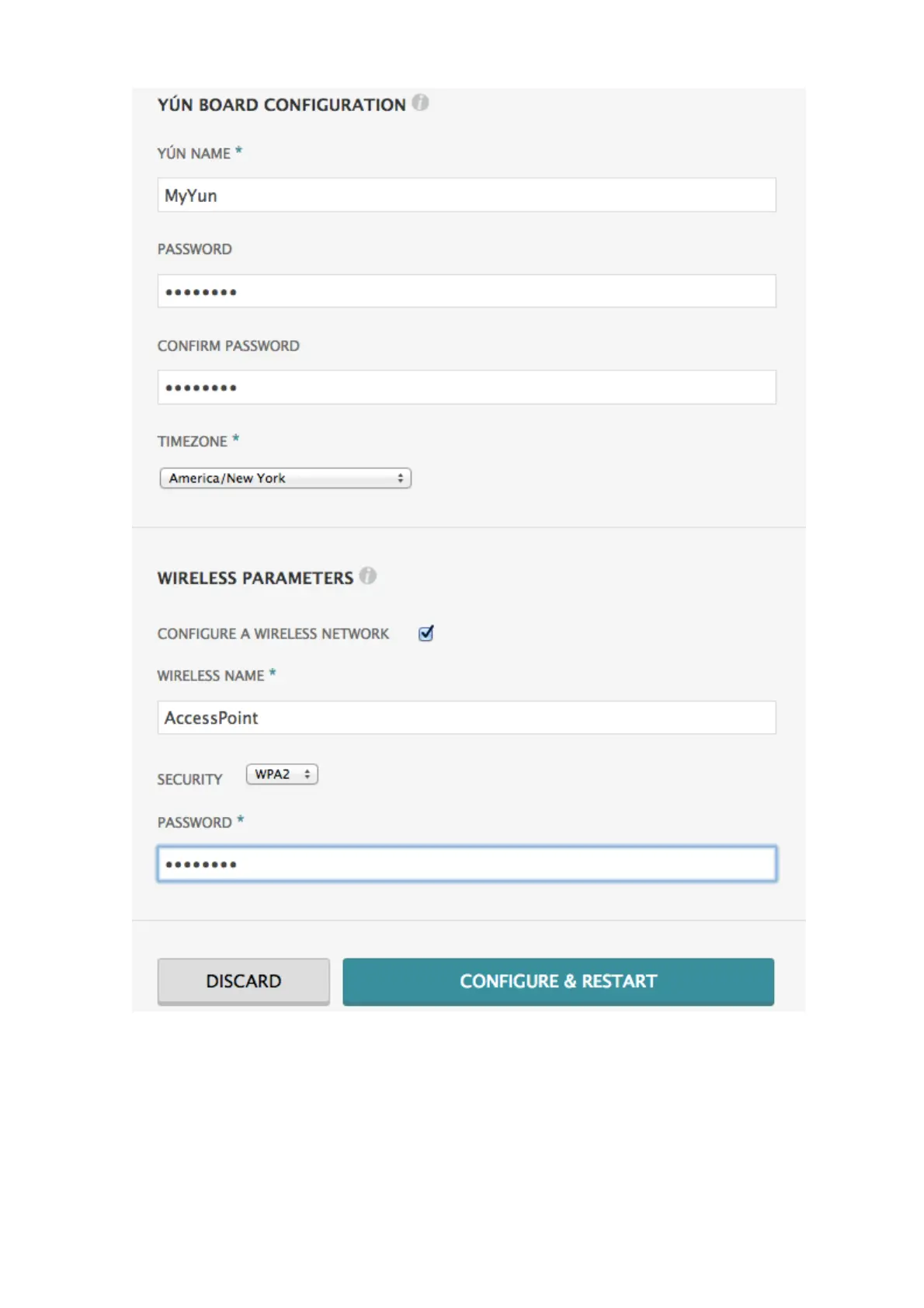
Task: Click the info icon beside Yún Board Configuration
Action: pos(420,103)
